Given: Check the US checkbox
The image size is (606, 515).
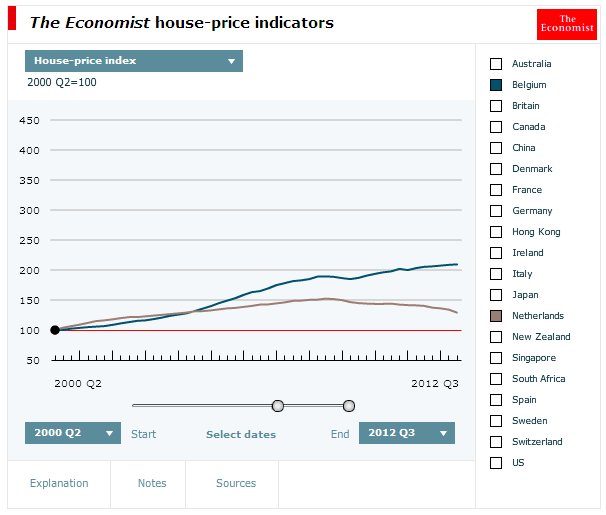Looking at the screenshot, I should click(495, 463).
